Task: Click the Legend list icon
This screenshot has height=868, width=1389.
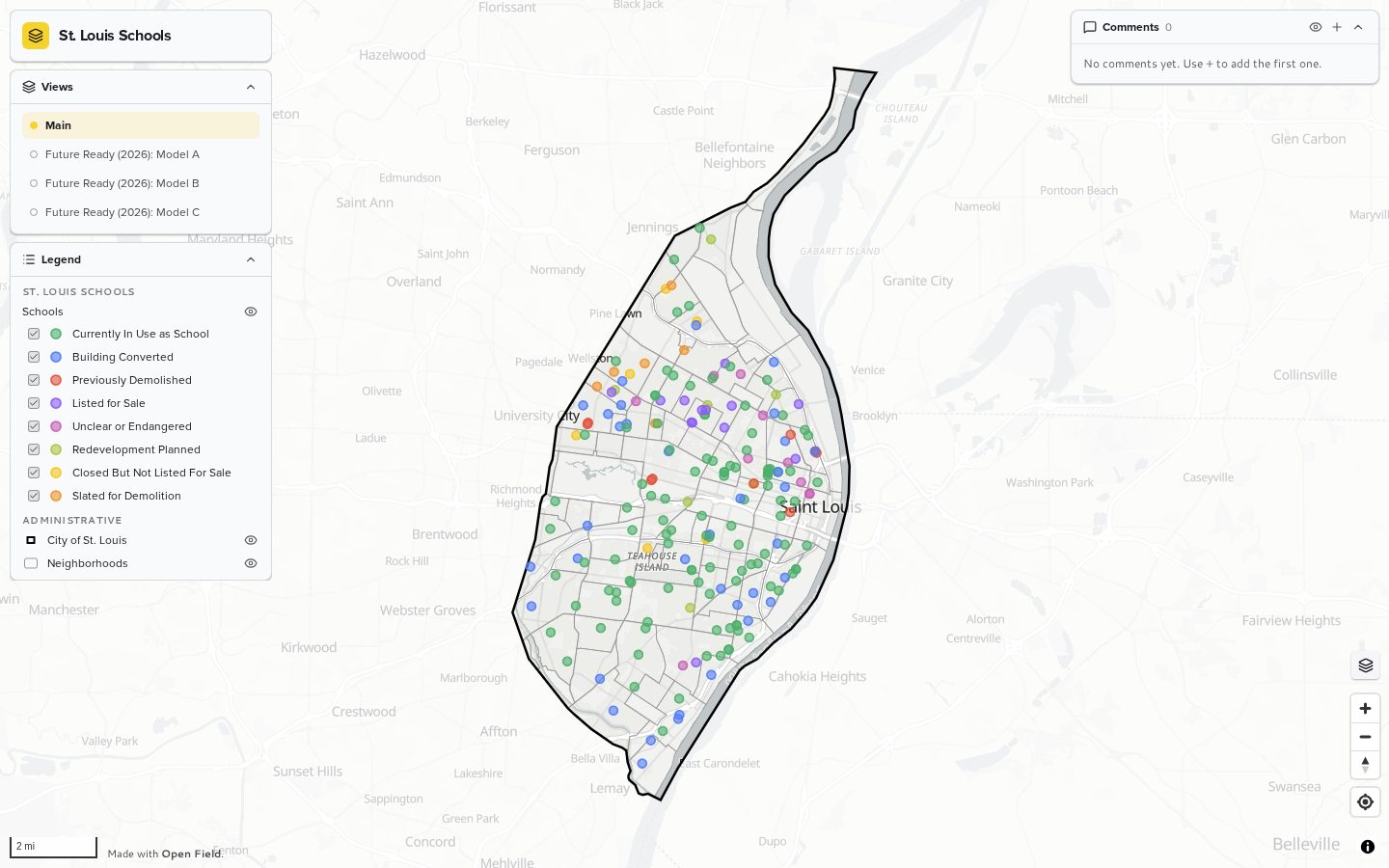Action: click(29, 259)
